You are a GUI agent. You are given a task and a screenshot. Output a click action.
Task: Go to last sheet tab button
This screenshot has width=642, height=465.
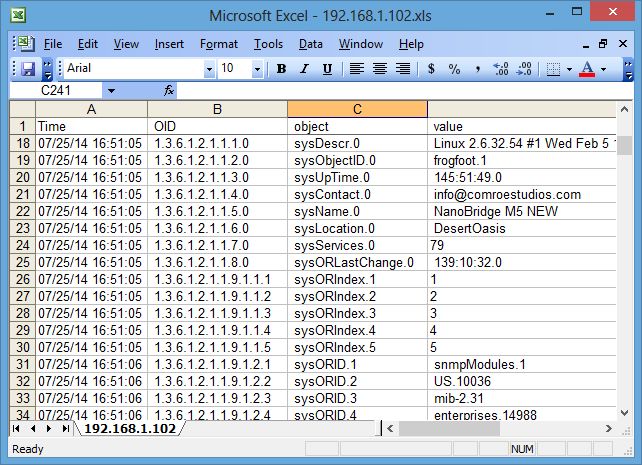(66, 429)
